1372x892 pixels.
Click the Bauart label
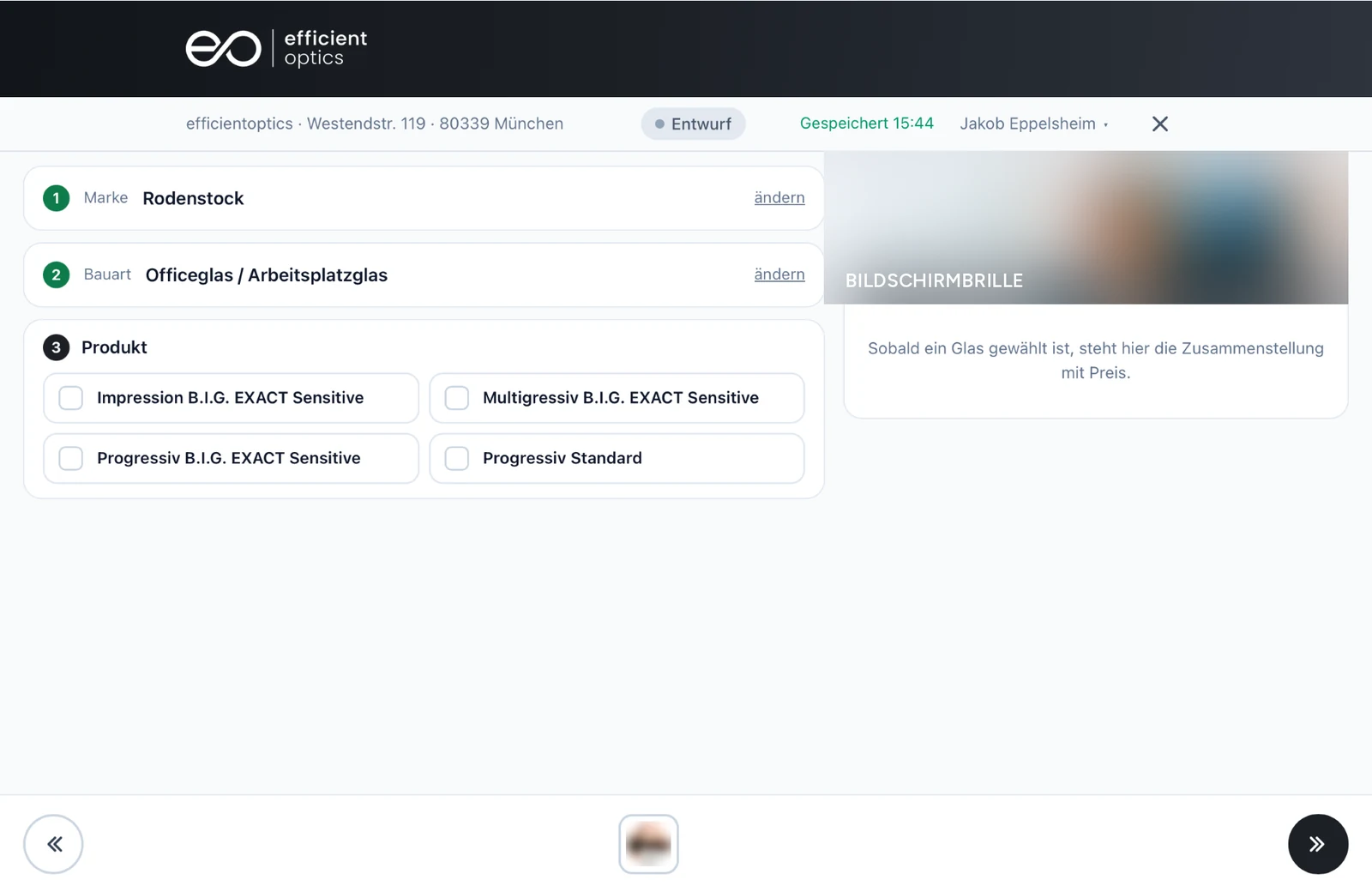(107, 274)
